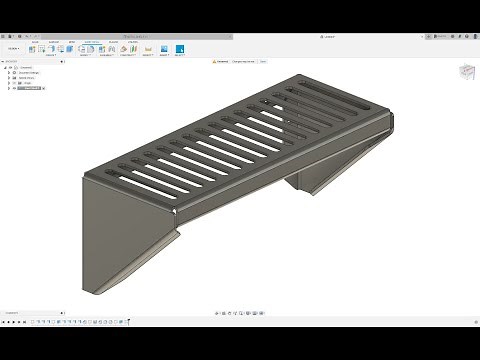Screen dimensions: 480x360
Task: Switch to the Utilities toolbar tab
Action: point(133,42)
